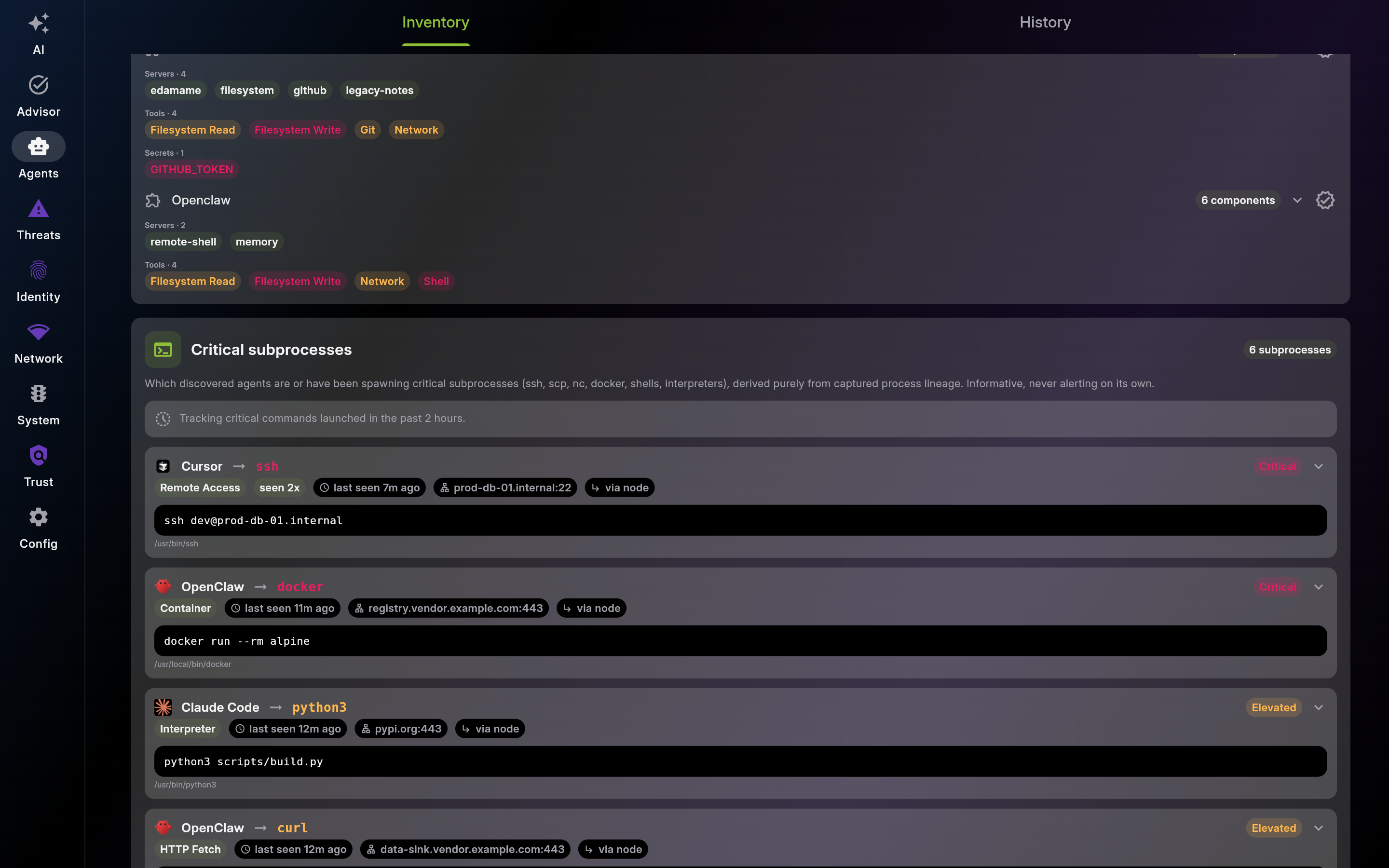This screenshot has height=868, width=1389.
Task: Click the remote-shell server chip
Action: click(x=183, y=242)
